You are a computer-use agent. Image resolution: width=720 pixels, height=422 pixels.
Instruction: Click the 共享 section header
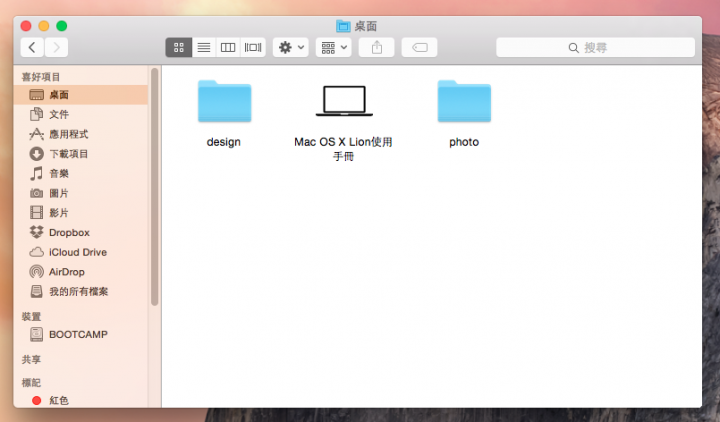pyautogui.click(x=31, y=360)
